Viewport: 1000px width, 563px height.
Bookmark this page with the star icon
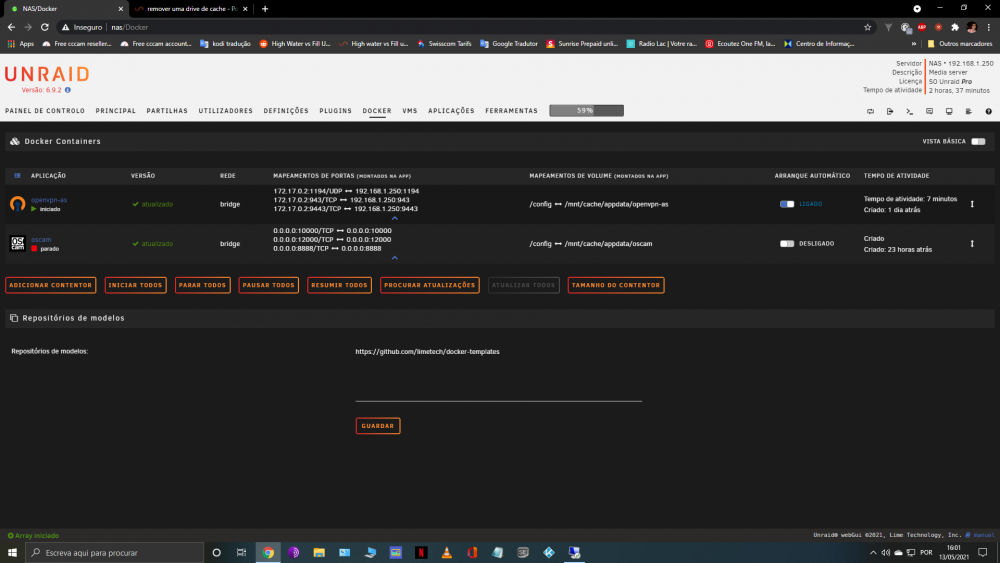[x=867, y=27]
